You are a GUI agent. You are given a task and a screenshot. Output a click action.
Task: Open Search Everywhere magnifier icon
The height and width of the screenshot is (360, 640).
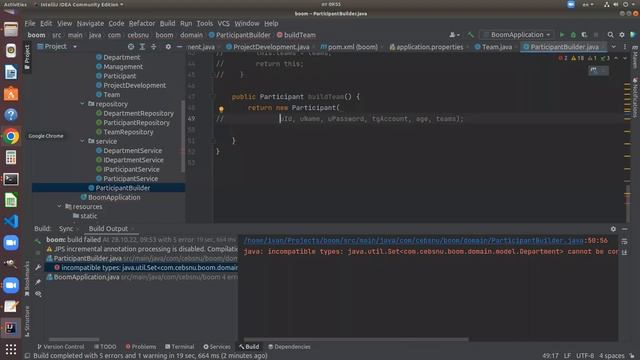pyautogui.click(x=610, y=35)
